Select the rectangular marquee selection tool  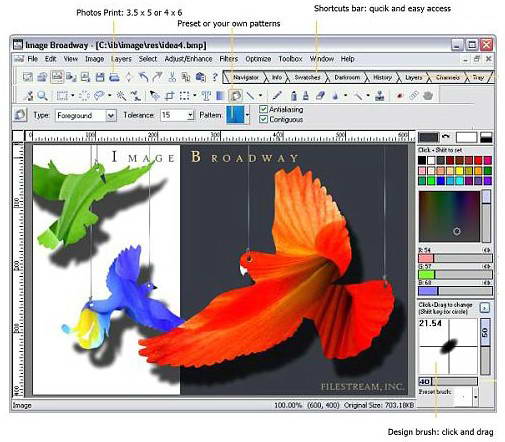[x=62, y=96]
